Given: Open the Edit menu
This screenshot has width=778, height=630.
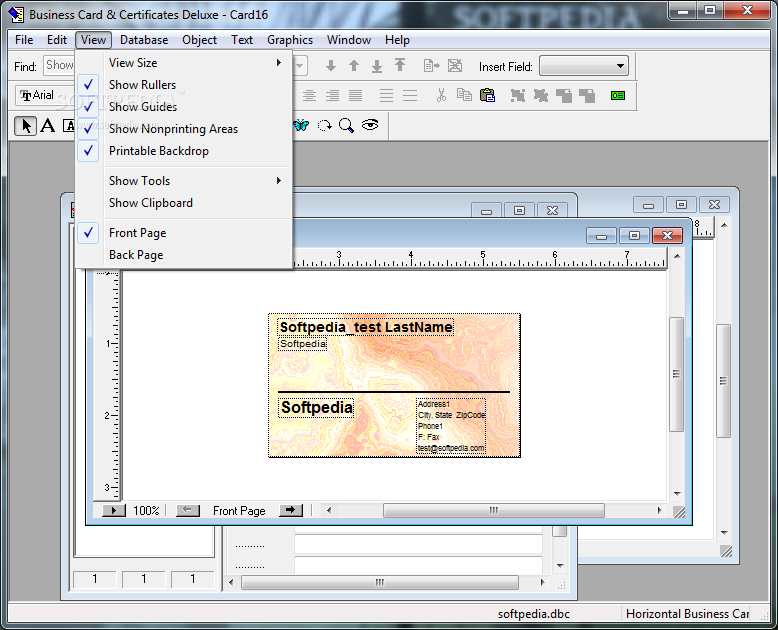Looking at the screenshot, I should (x=57, y=40).
